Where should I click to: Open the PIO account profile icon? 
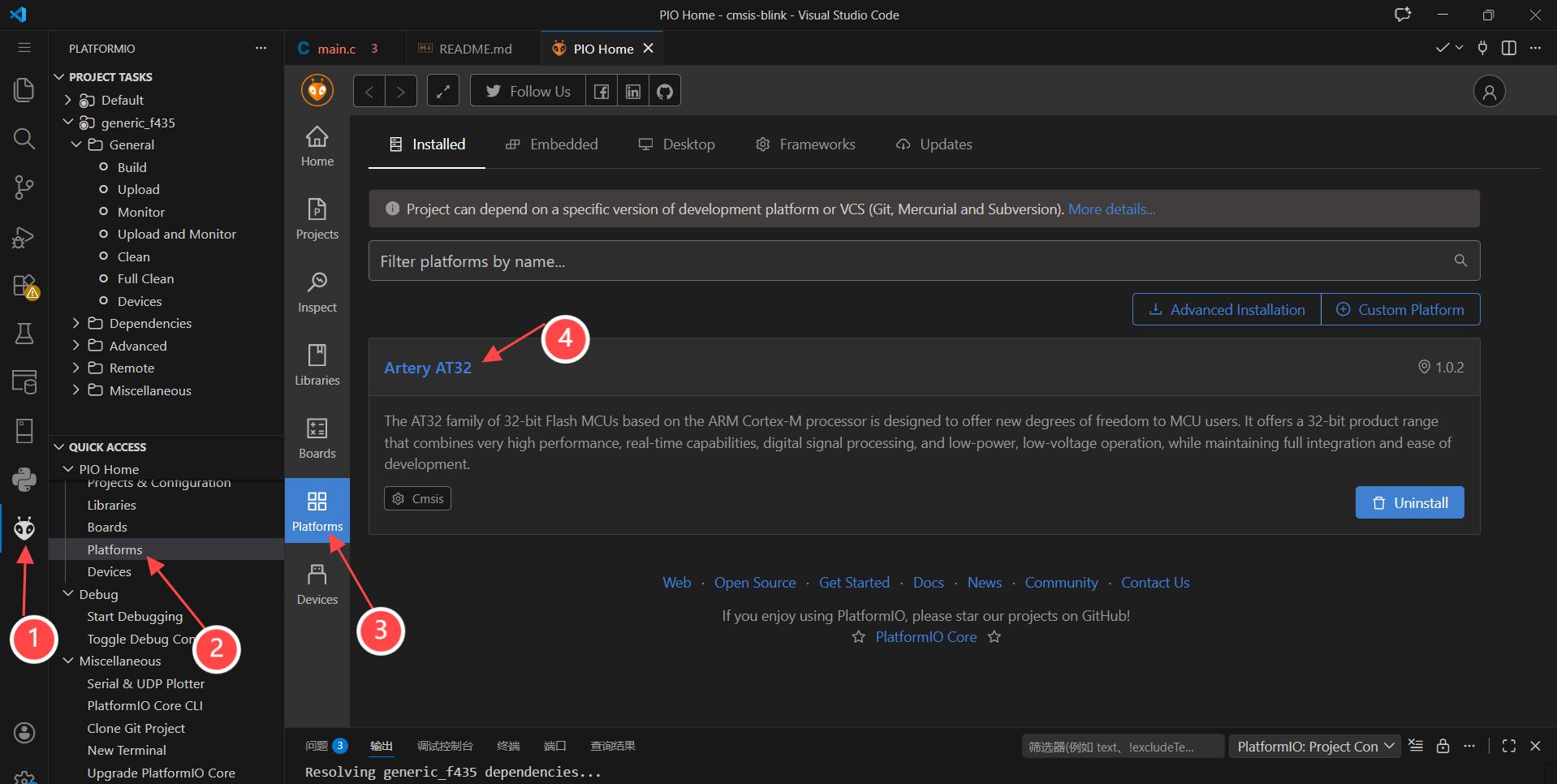point(1490,91)
